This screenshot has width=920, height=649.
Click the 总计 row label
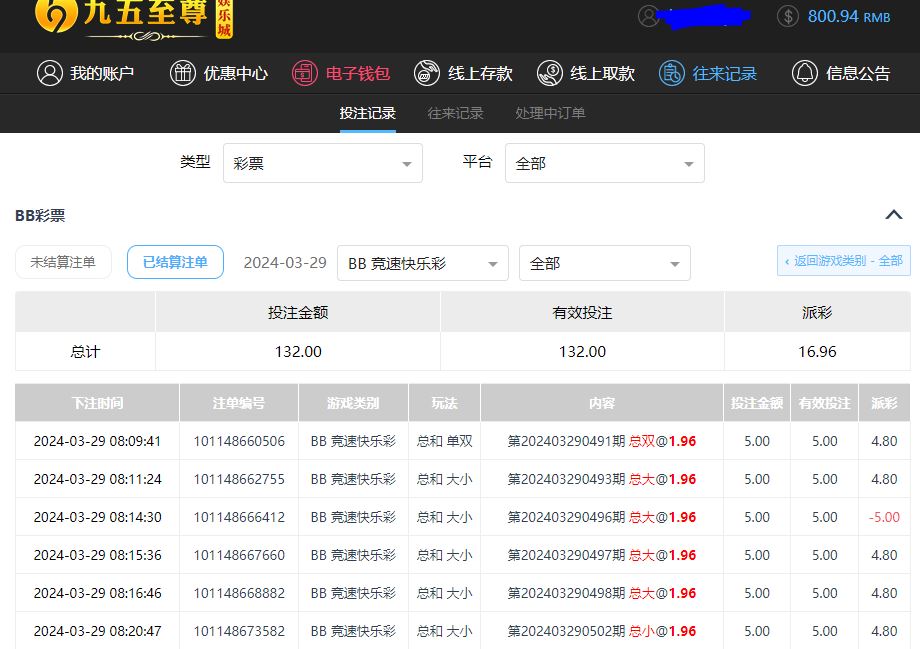click(85, 351)
